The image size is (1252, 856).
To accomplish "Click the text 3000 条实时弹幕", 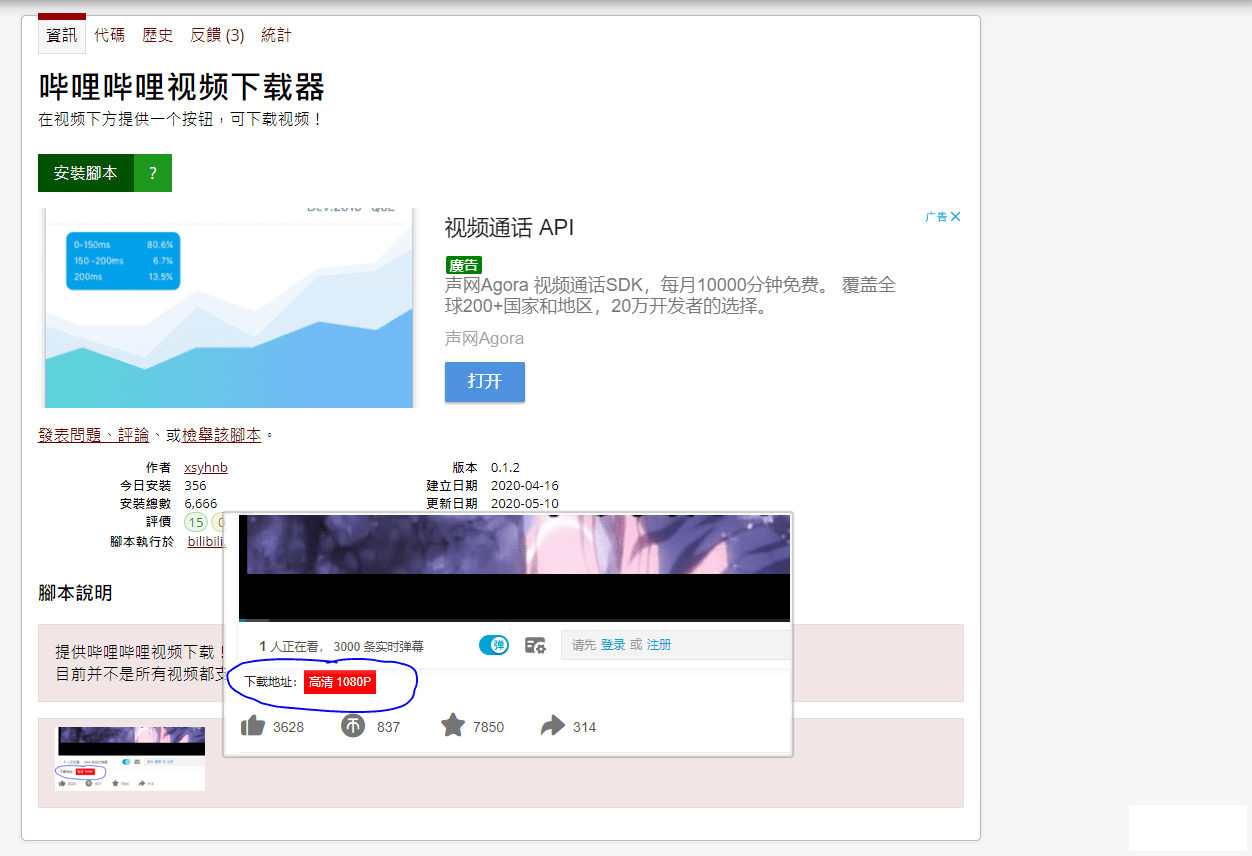I will point(378,647).
